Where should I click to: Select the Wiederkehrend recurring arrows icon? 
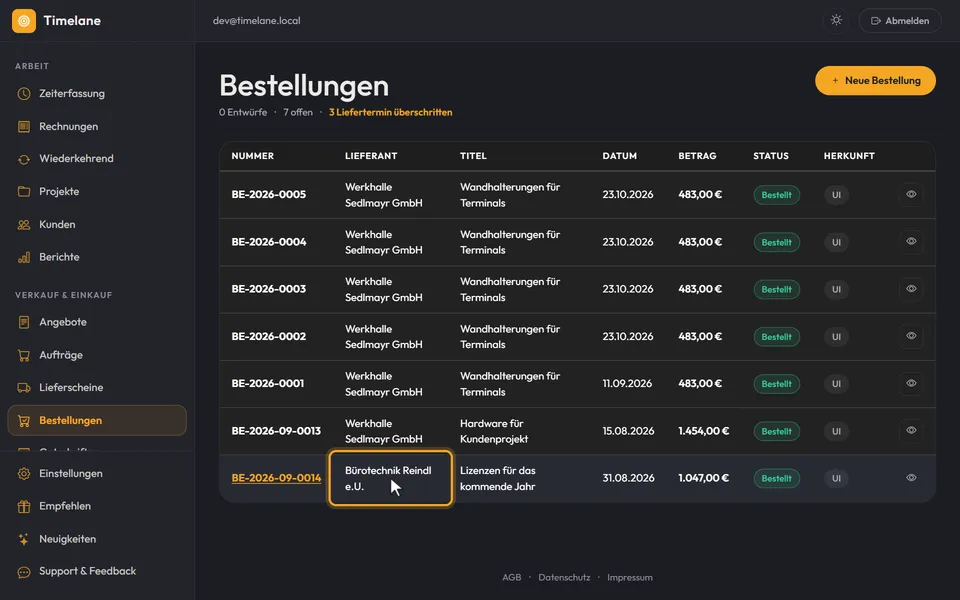point(24,159)
